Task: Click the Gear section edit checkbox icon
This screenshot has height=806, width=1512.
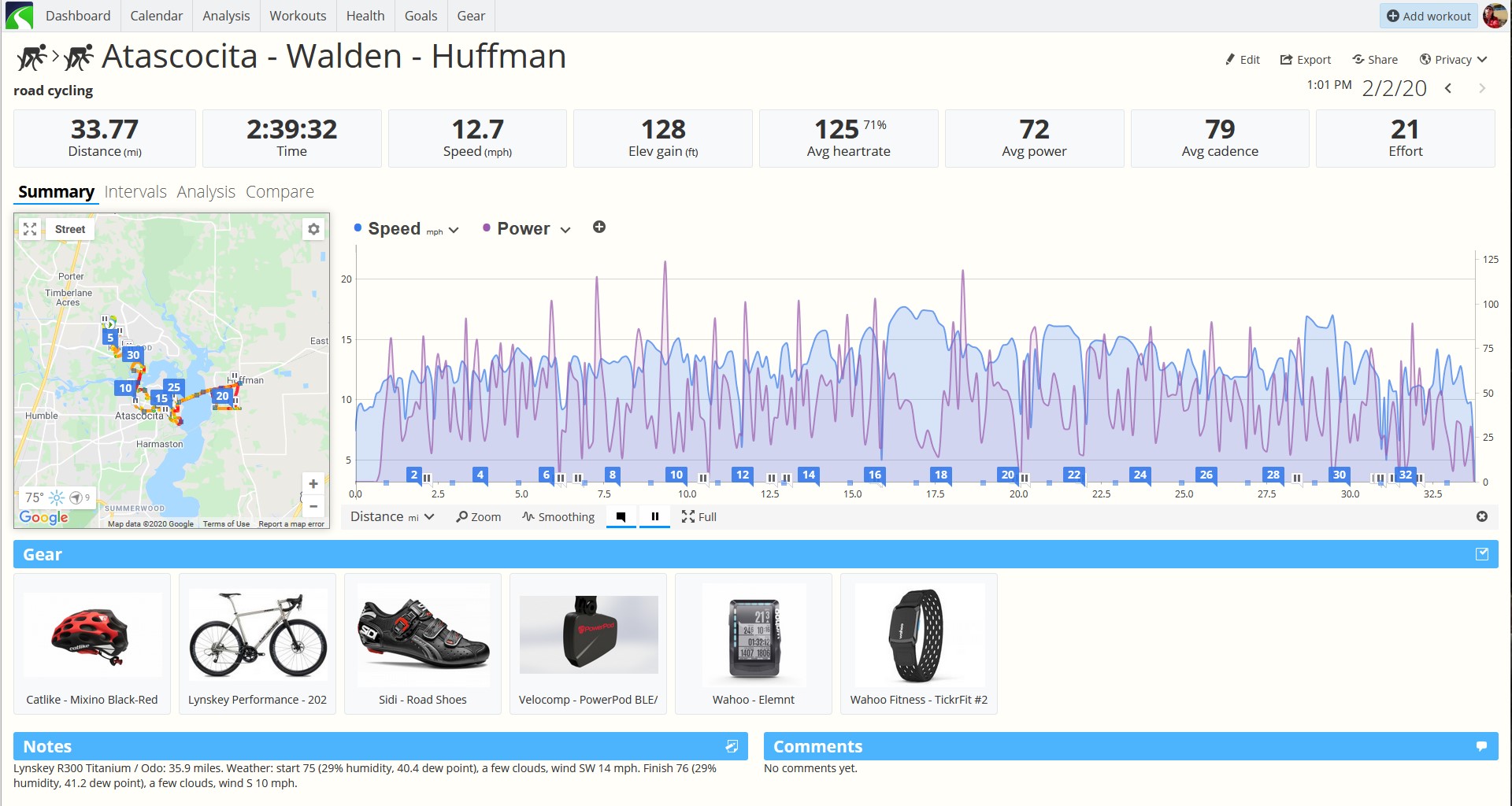Action: (1481, 554)
